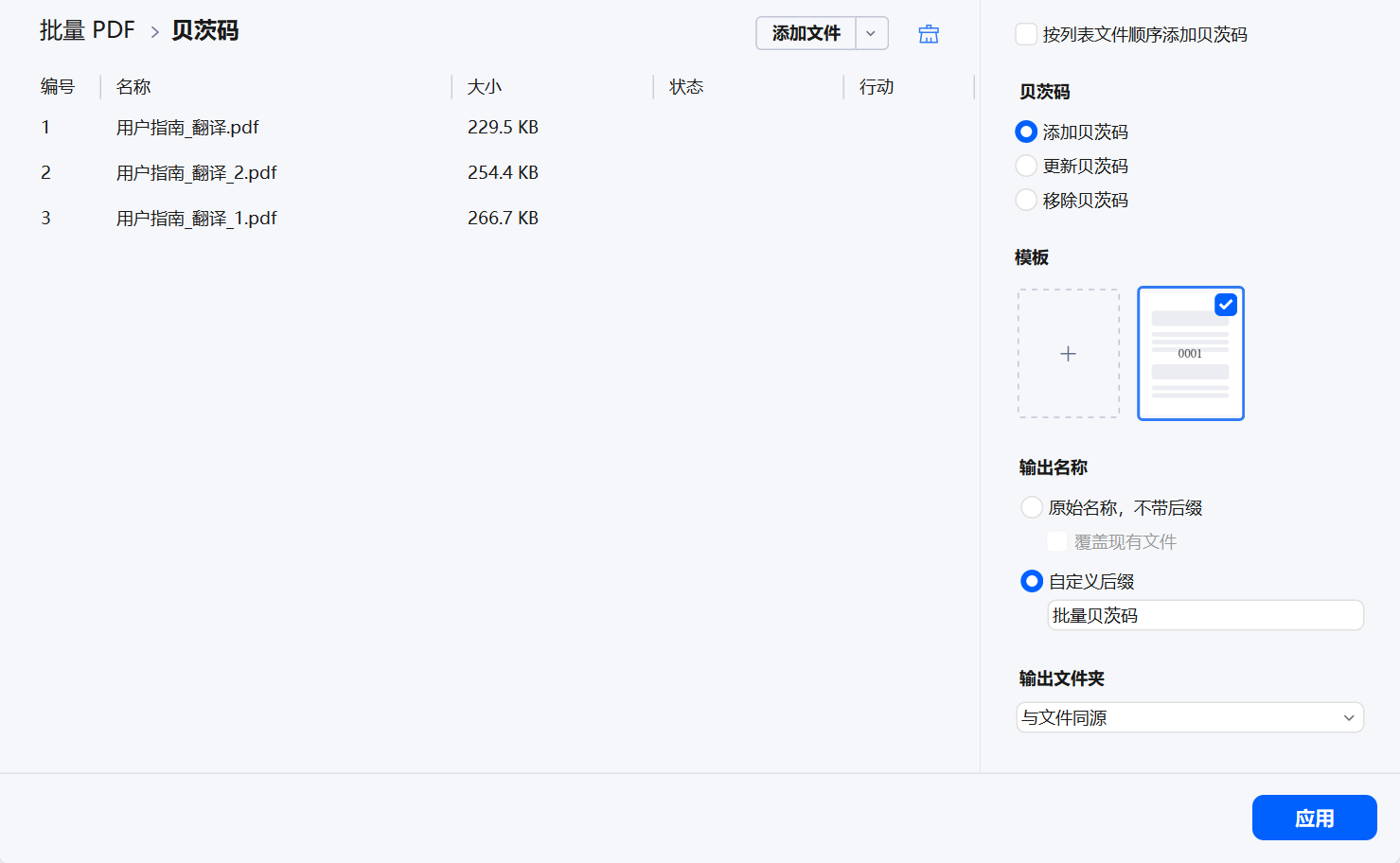Select the file 用户指南_翻译.pdf in the list
This screenshot has width=1400, height=863.
coord(186,127)
